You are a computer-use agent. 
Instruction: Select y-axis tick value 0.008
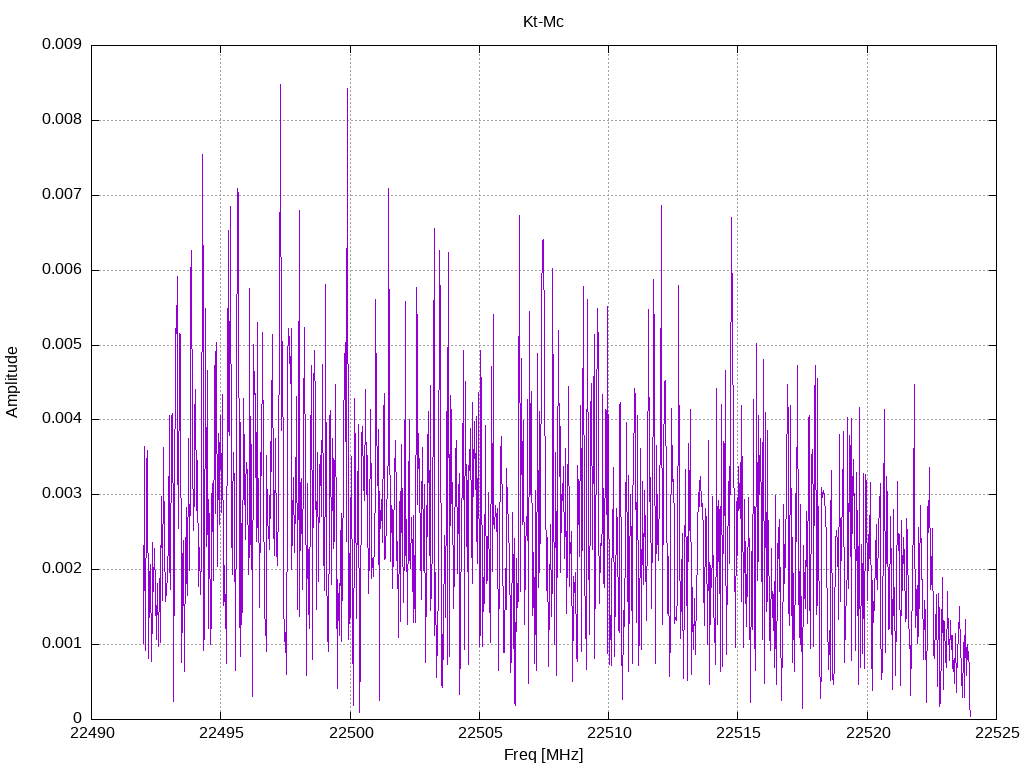tap(62, 120)
